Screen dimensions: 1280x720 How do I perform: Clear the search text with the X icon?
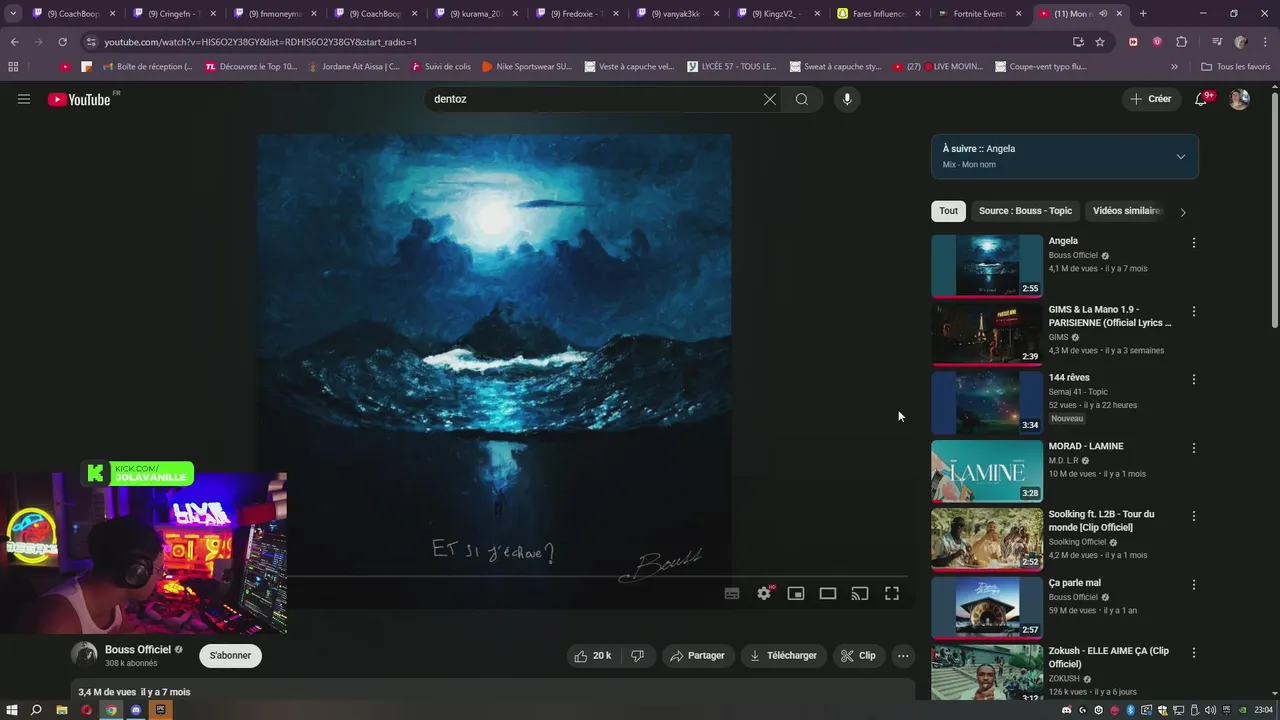770,99
